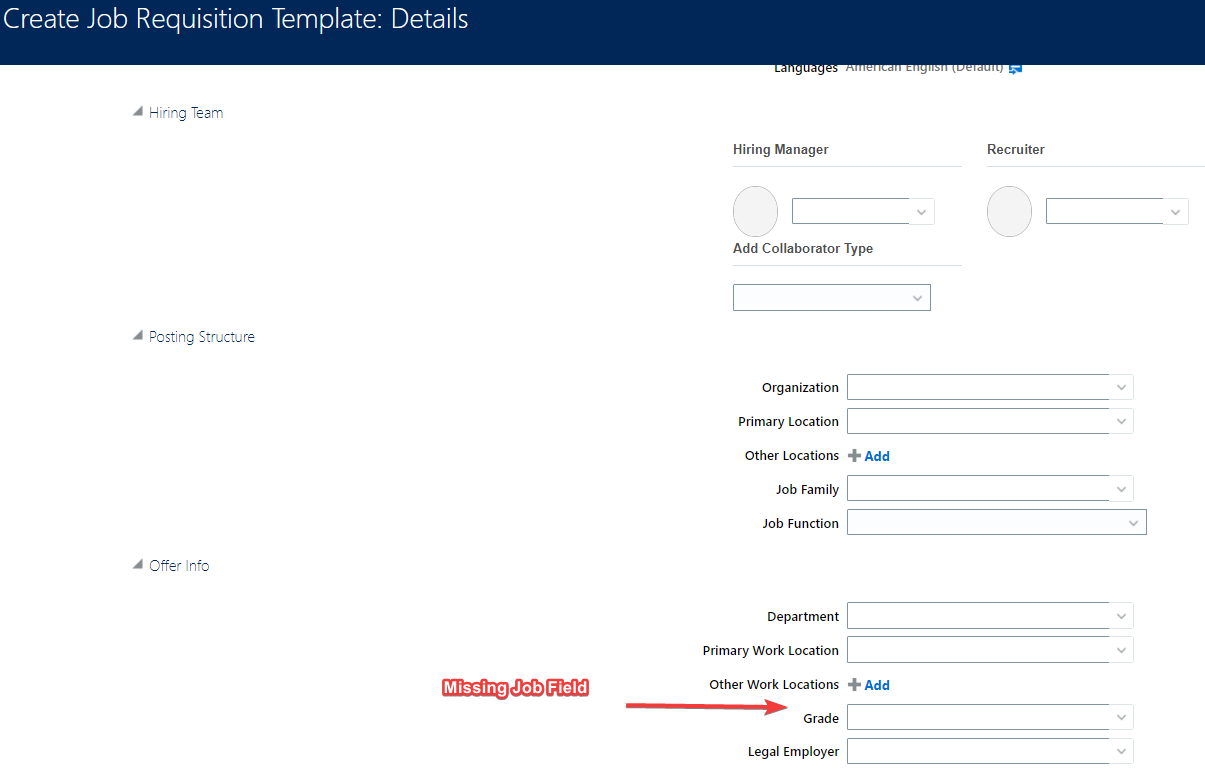Open the Job Family dropdown
The width and height of the screenshot is (1205, 771).
(1121, 488)
